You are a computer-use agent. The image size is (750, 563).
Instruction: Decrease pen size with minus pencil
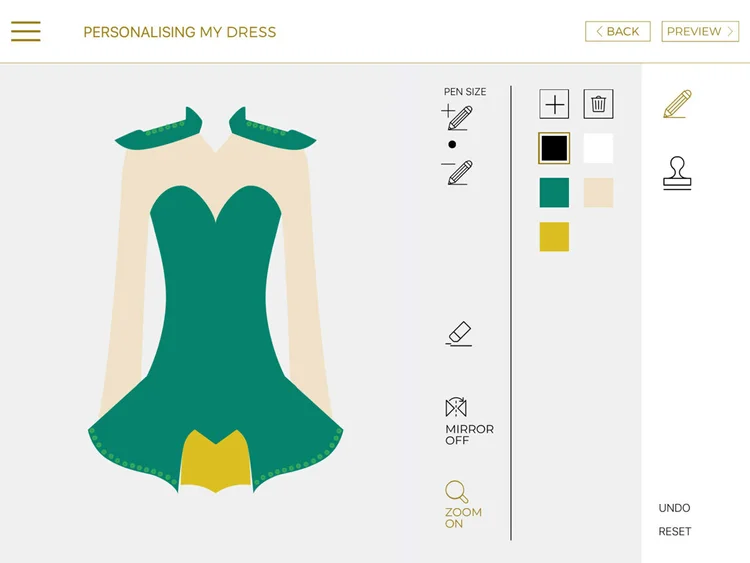tap(457, 172)
